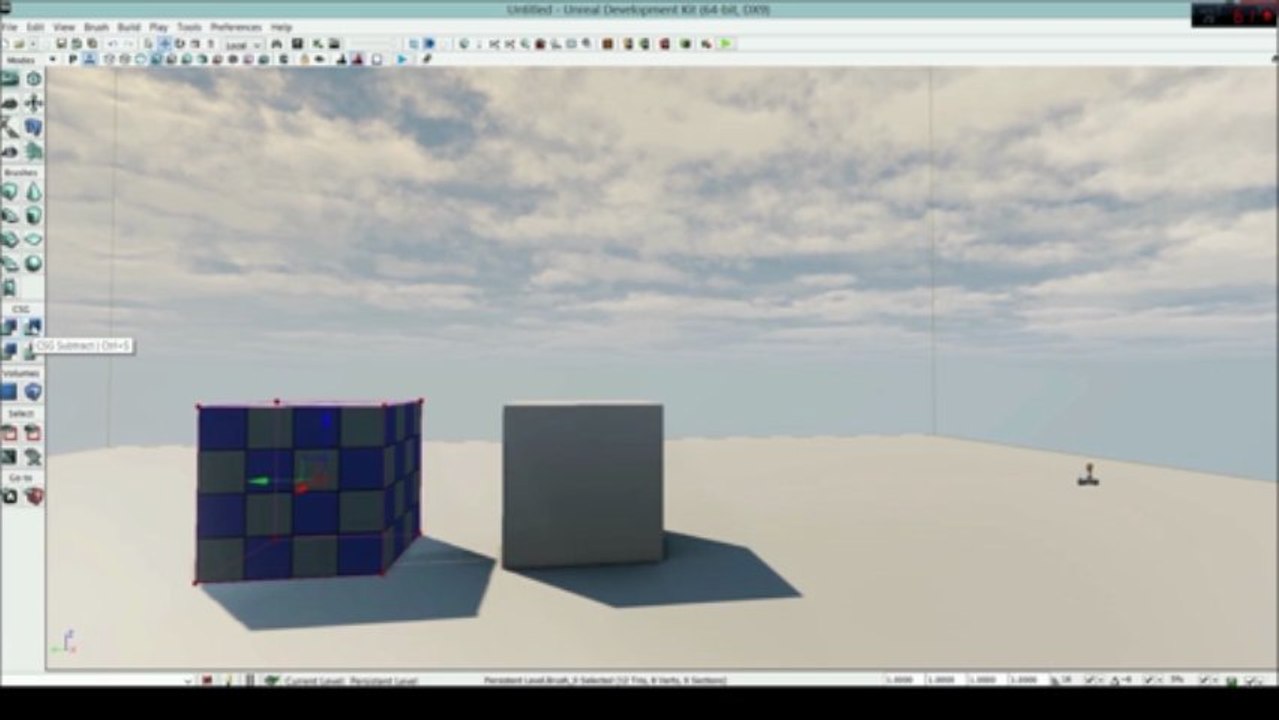Choose the Cylinder builder brush
The image size is (1279, 720).
tap(33, 216)
